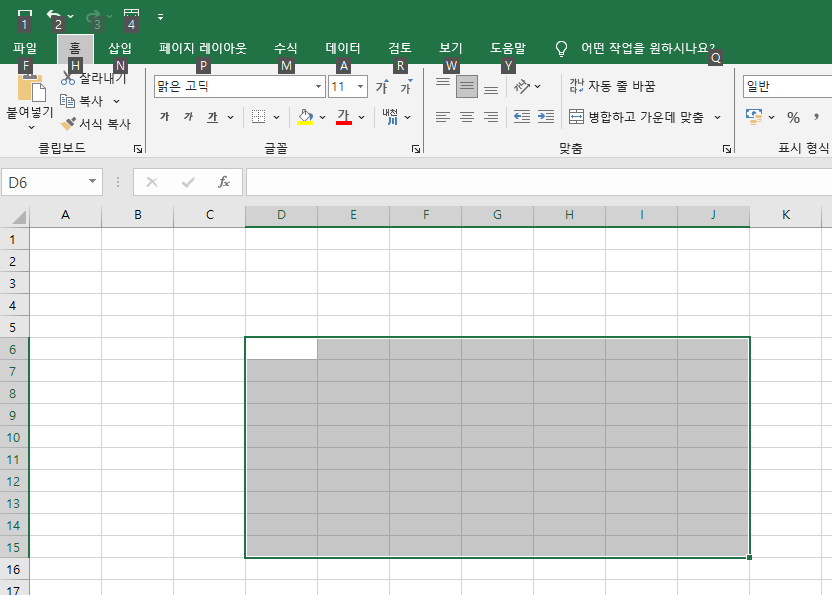Switch to 페이지 레이아웃 tab
Screen dimensions: 832x595
[x=203, y=48]
